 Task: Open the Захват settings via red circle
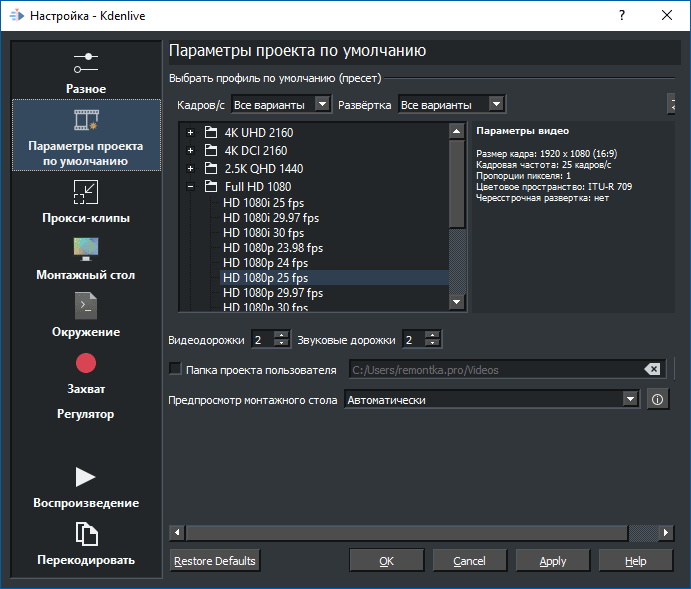click(x=86, y=363)
